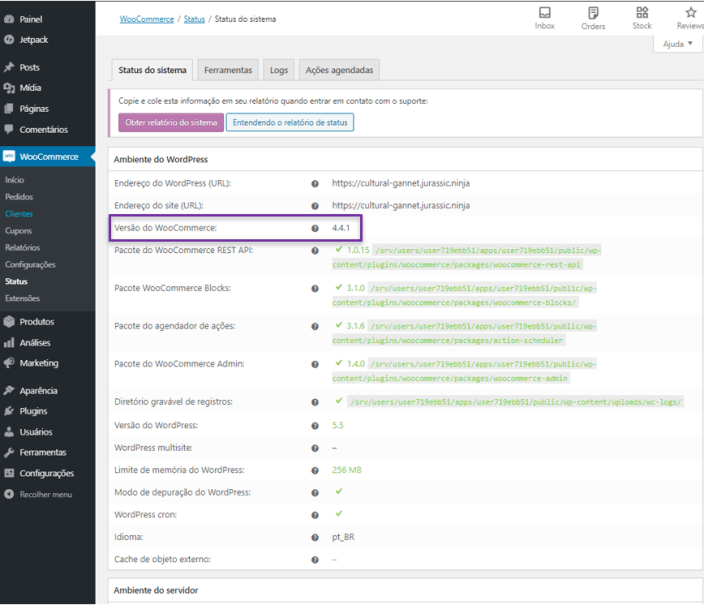Click the Jetpack sidebar icon
Image resolution: width=704 pixels, height=605 pixels.
9,40
